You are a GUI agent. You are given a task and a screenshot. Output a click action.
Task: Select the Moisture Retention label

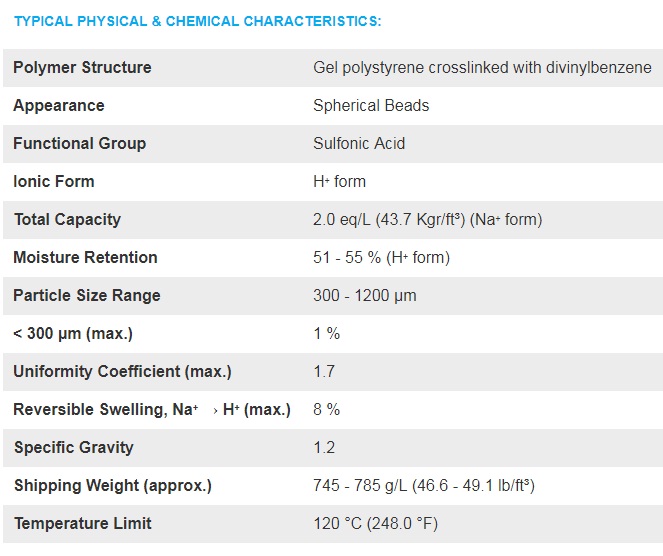85,257
